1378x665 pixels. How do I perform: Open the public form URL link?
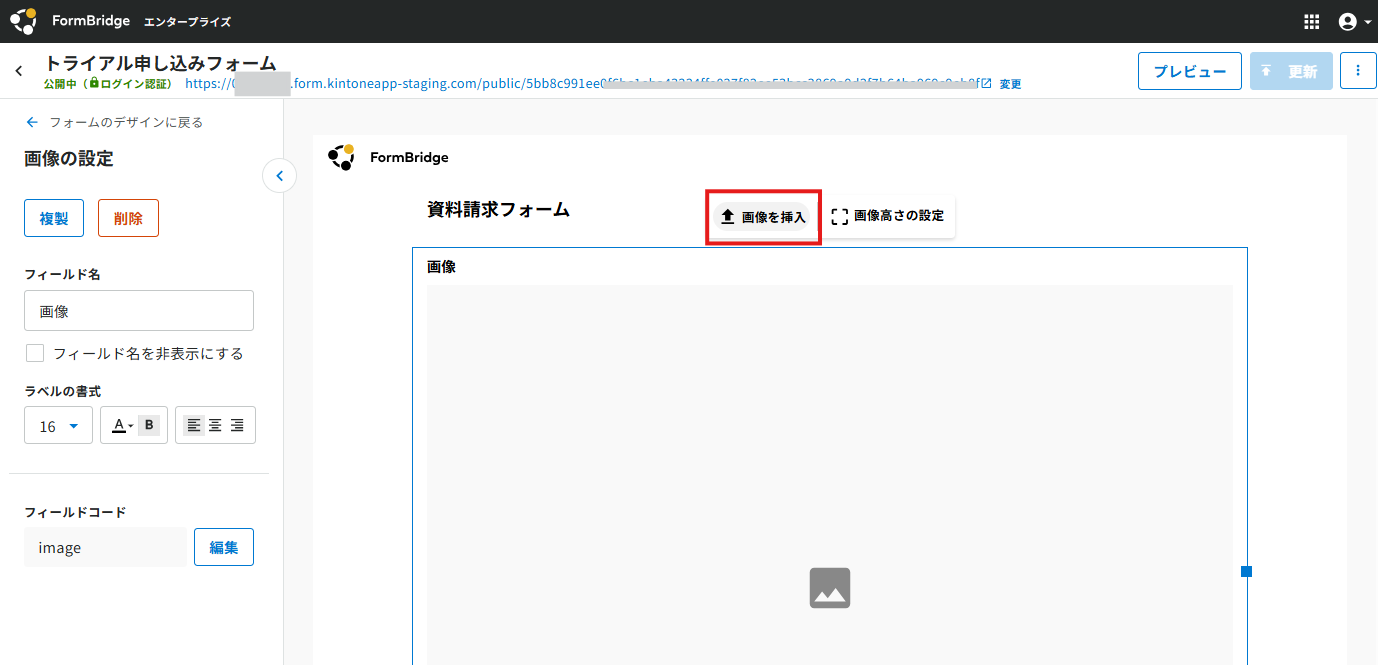coord(588,84)
